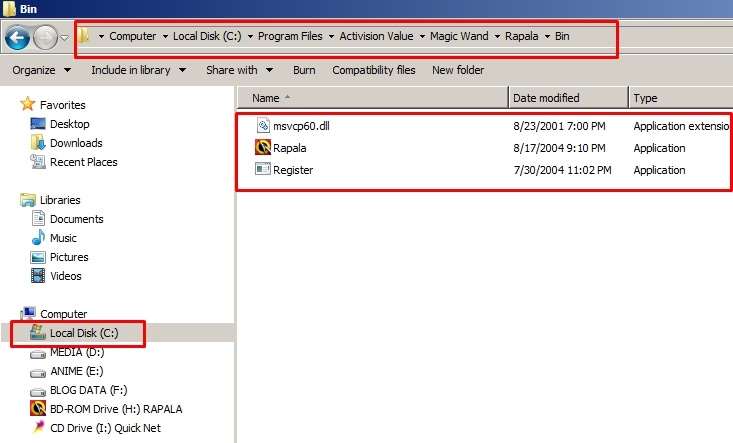Select the Rapala application icon
This screenshot has height=443, width=733.
pyautogui.click(x=263, y=147)
